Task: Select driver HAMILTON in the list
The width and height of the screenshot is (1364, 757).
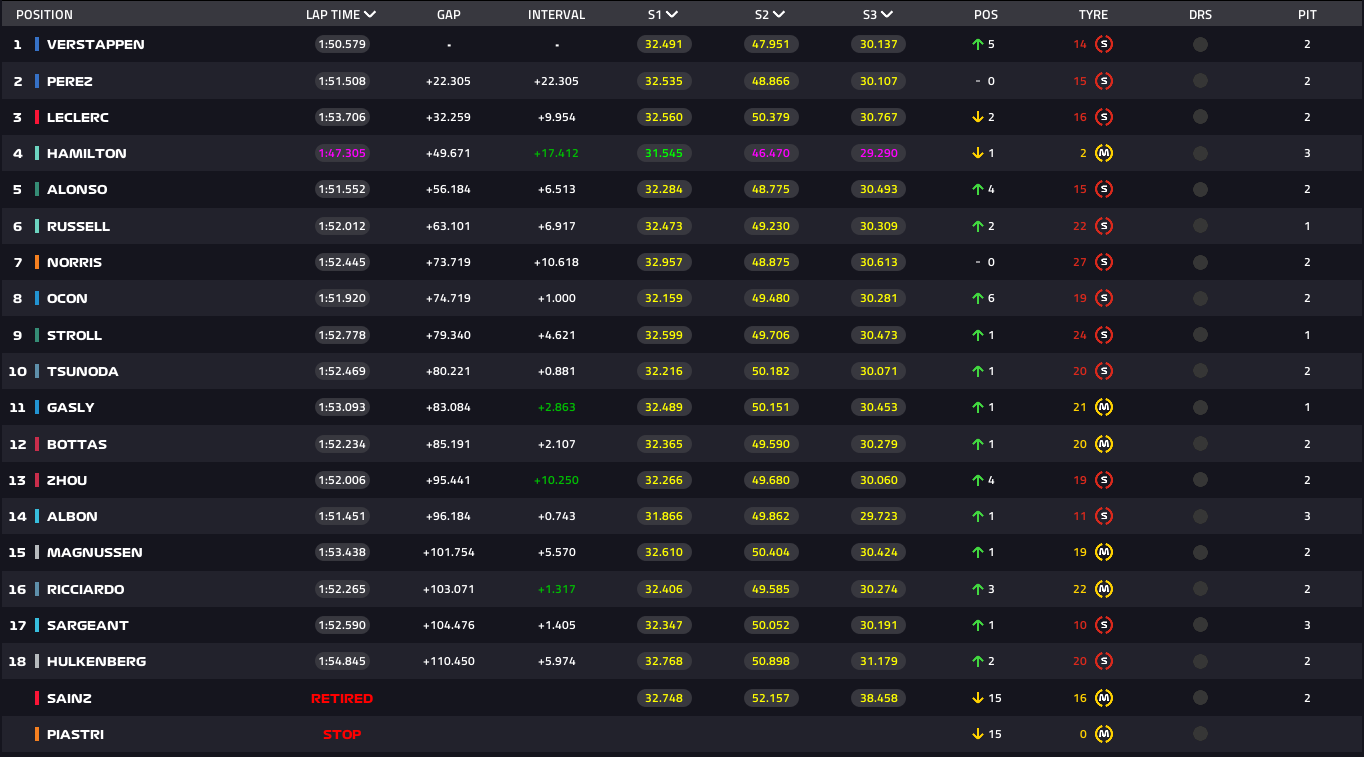Action: point(87,153)
